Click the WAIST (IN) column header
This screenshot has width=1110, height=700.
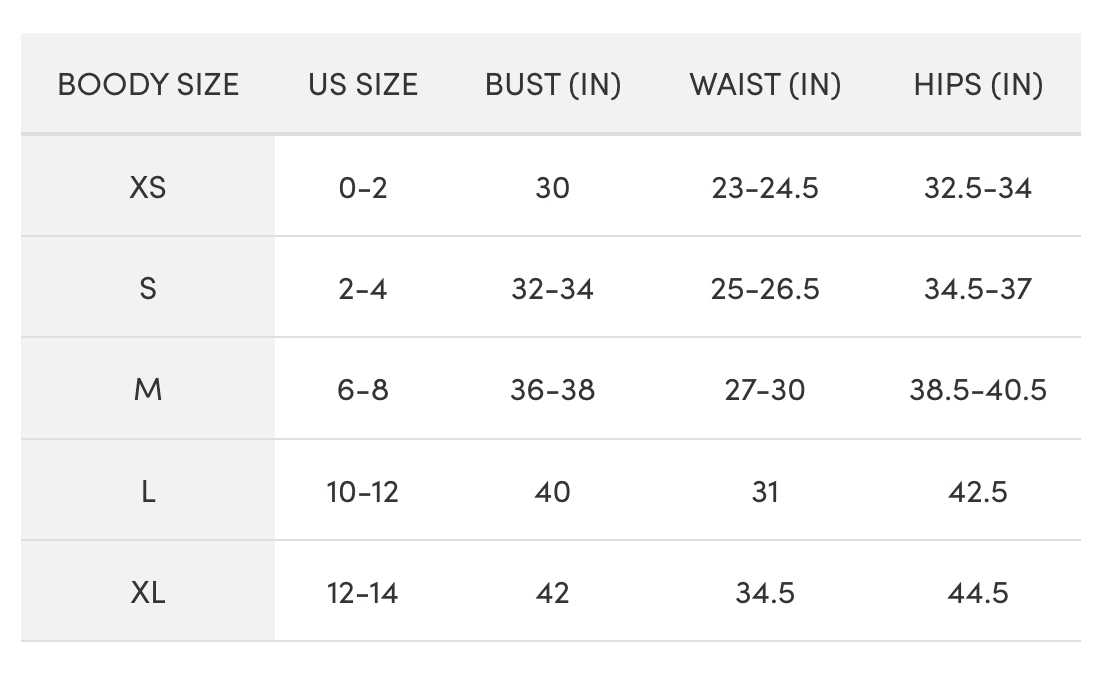click(x=765, y=85)
